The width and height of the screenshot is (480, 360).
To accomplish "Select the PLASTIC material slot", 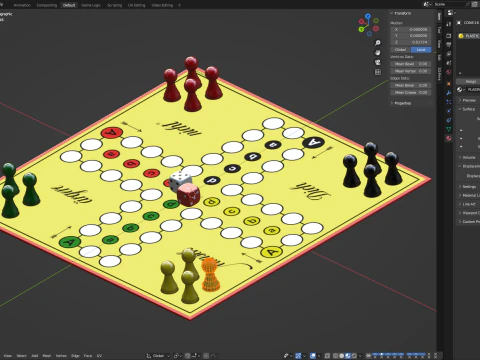I will point(468,36).
